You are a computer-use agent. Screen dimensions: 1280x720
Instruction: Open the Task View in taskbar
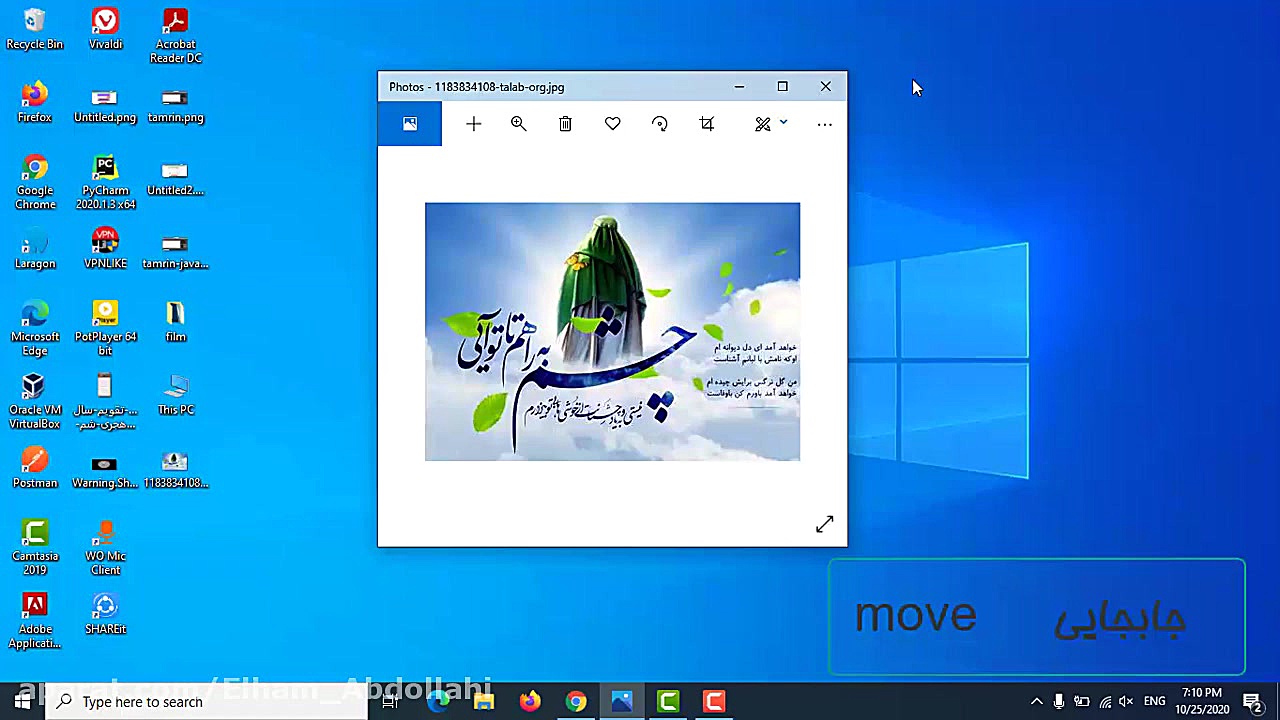(390, 701)
